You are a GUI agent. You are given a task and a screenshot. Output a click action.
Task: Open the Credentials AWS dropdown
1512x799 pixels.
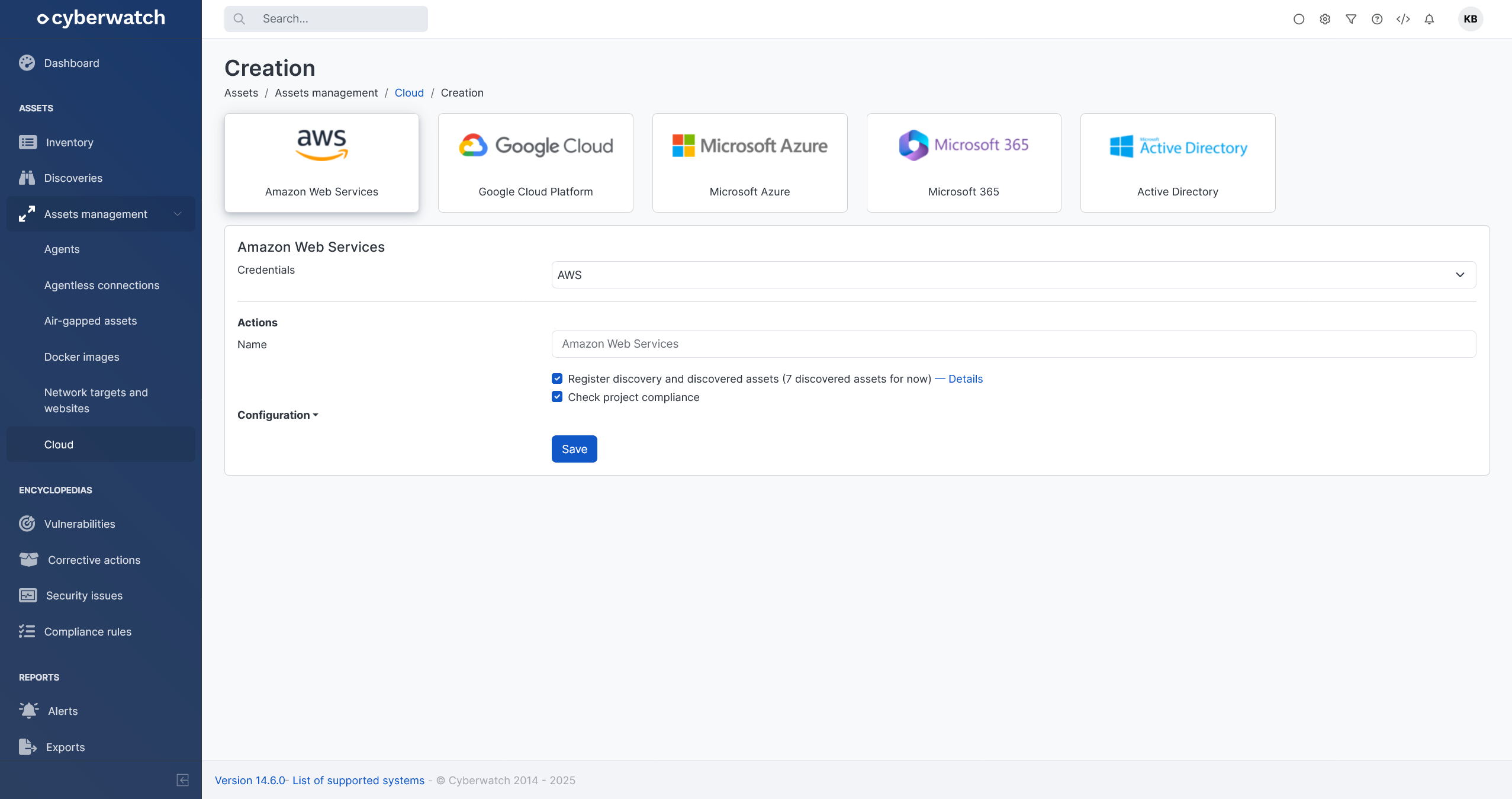pos(1014,275)
